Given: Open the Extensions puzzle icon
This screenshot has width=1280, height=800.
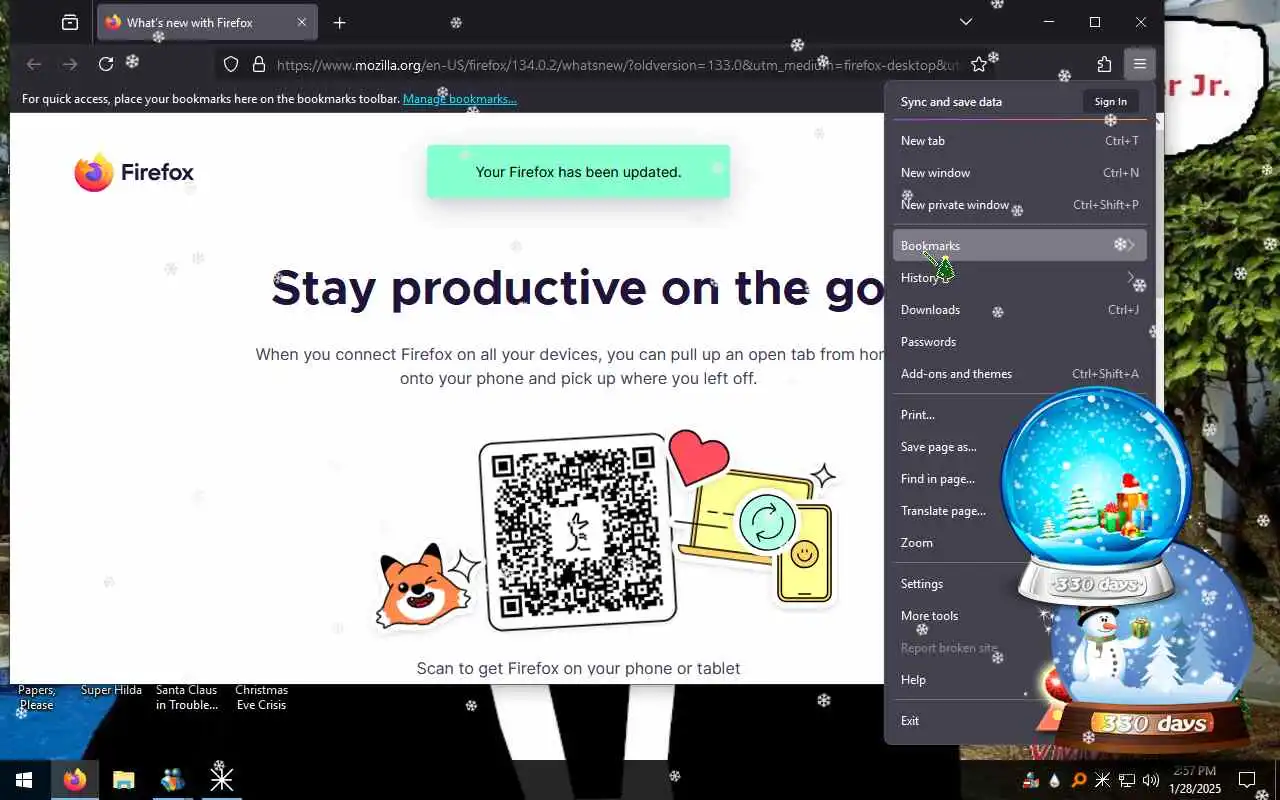Looking at the screenshot, I should (1104, 64).
